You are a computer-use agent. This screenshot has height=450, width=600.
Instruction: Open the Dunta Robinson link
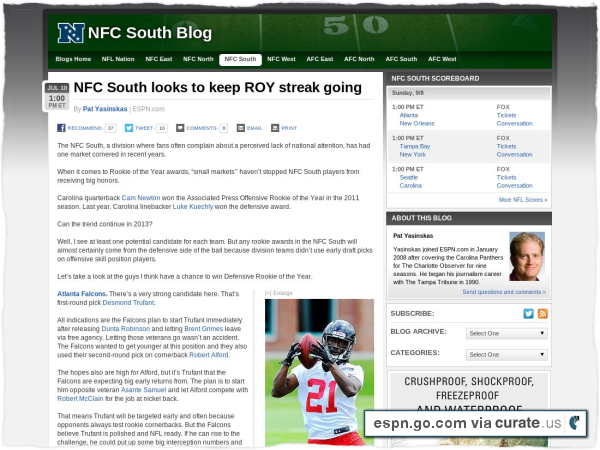click(126, 329)
